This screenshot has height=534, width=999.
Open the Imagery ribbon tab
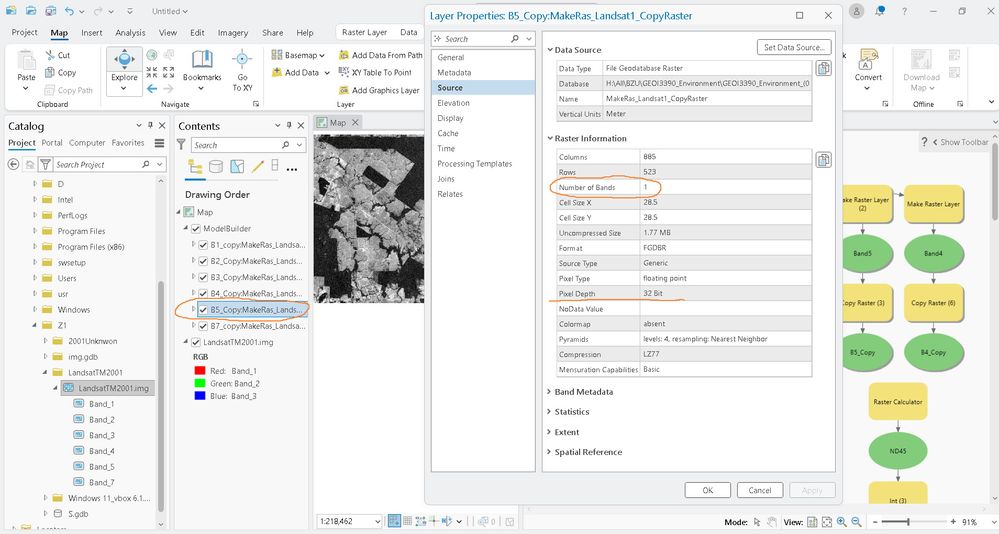pyautogui.click(x=234, y=33)
